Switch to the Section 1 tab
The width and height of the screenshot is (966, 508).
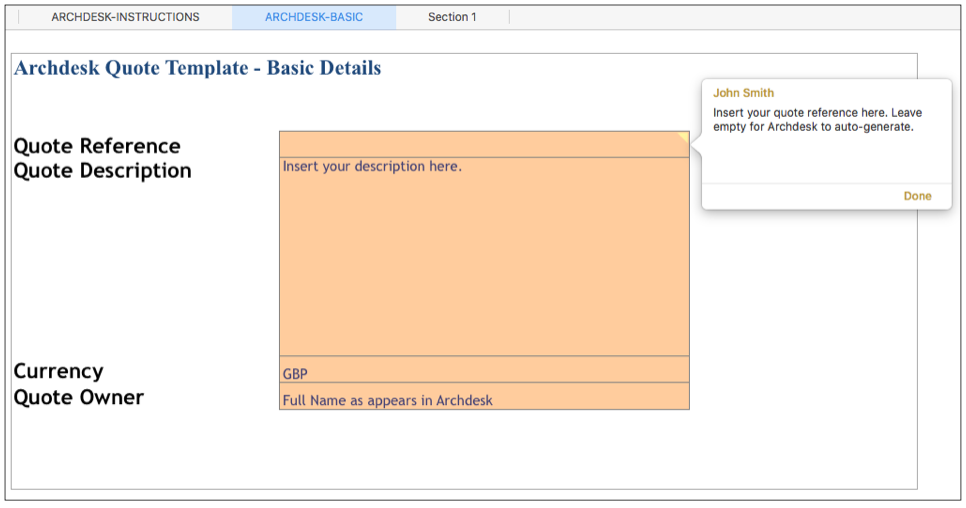pos(452,17)
